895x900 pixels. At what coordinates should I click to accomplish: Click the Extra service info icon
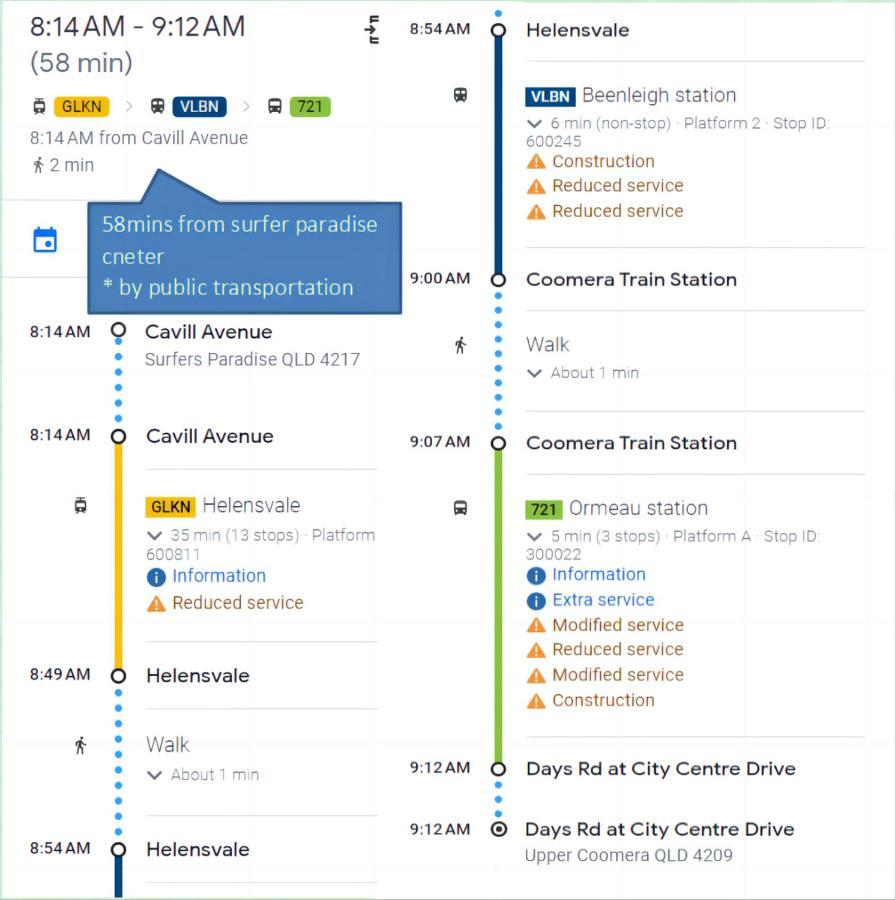point(536,600)
